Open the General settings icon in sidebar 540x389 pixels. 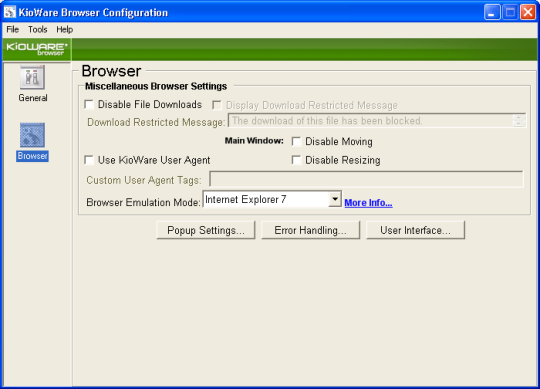pyautogui.click(x=32, y=77)
